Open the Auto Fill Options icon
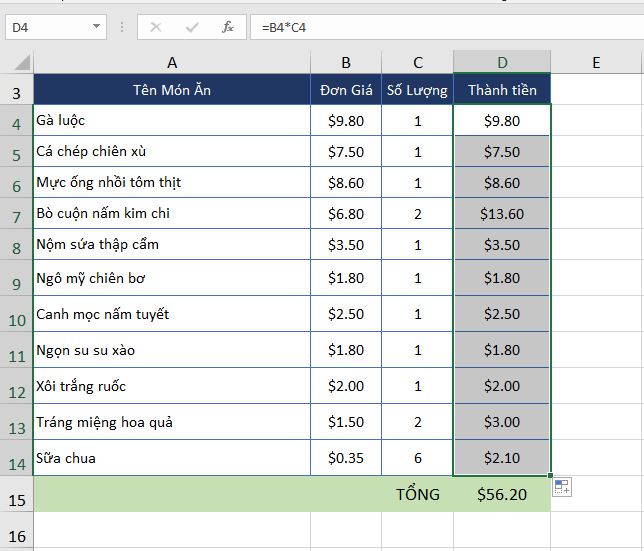Viewport: 644px width, 551px height. pos(561,487)
